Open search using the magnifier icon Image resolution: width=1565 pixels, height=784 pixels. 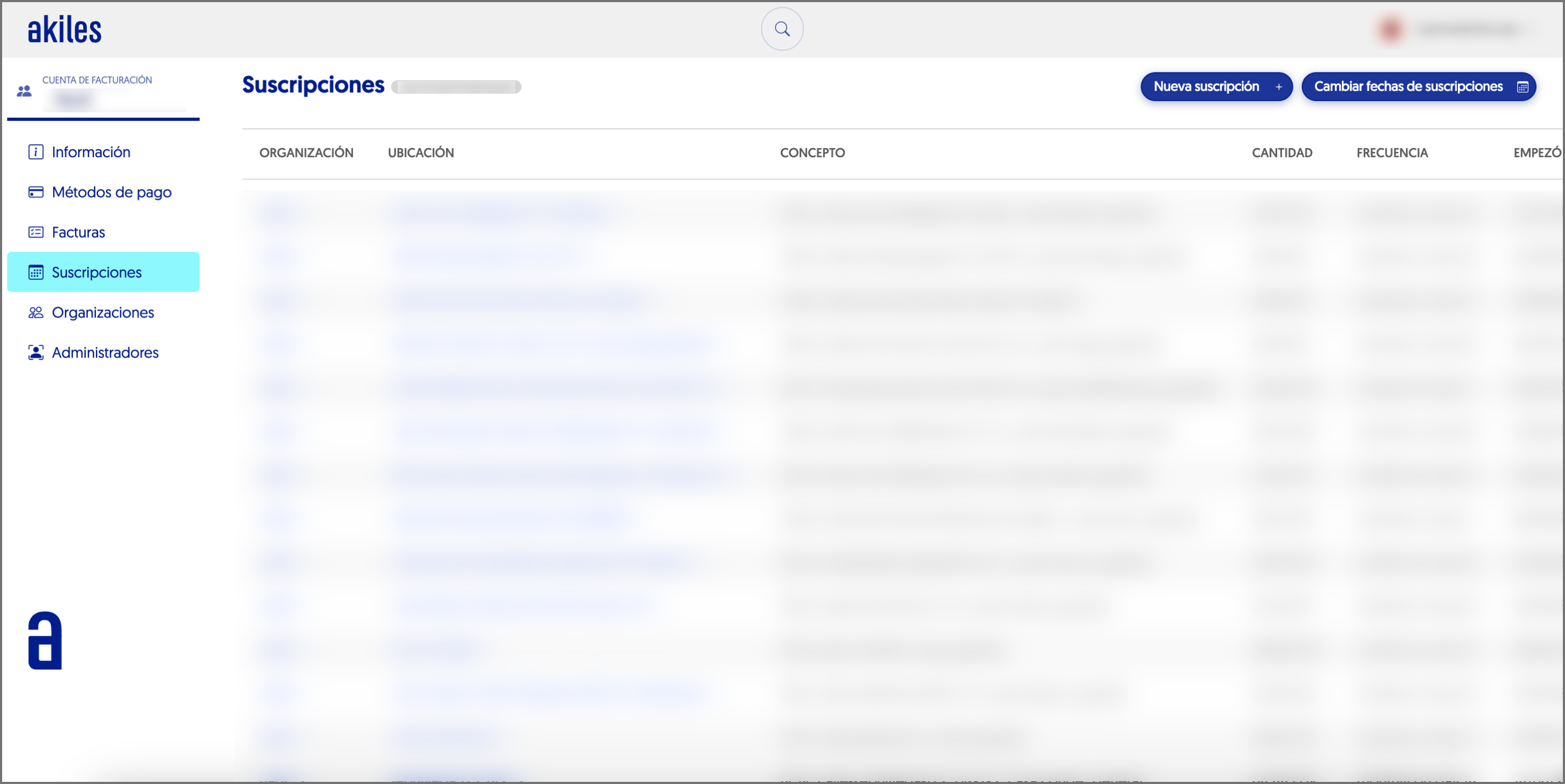782,29
